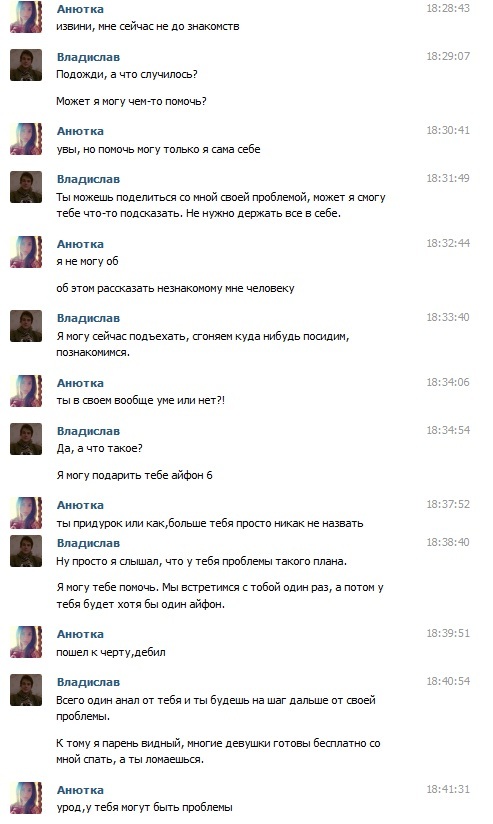Click Анютка name link at 18:37:52
The height and width of the screenshot is (824, 493).
(x=80, y=505)
